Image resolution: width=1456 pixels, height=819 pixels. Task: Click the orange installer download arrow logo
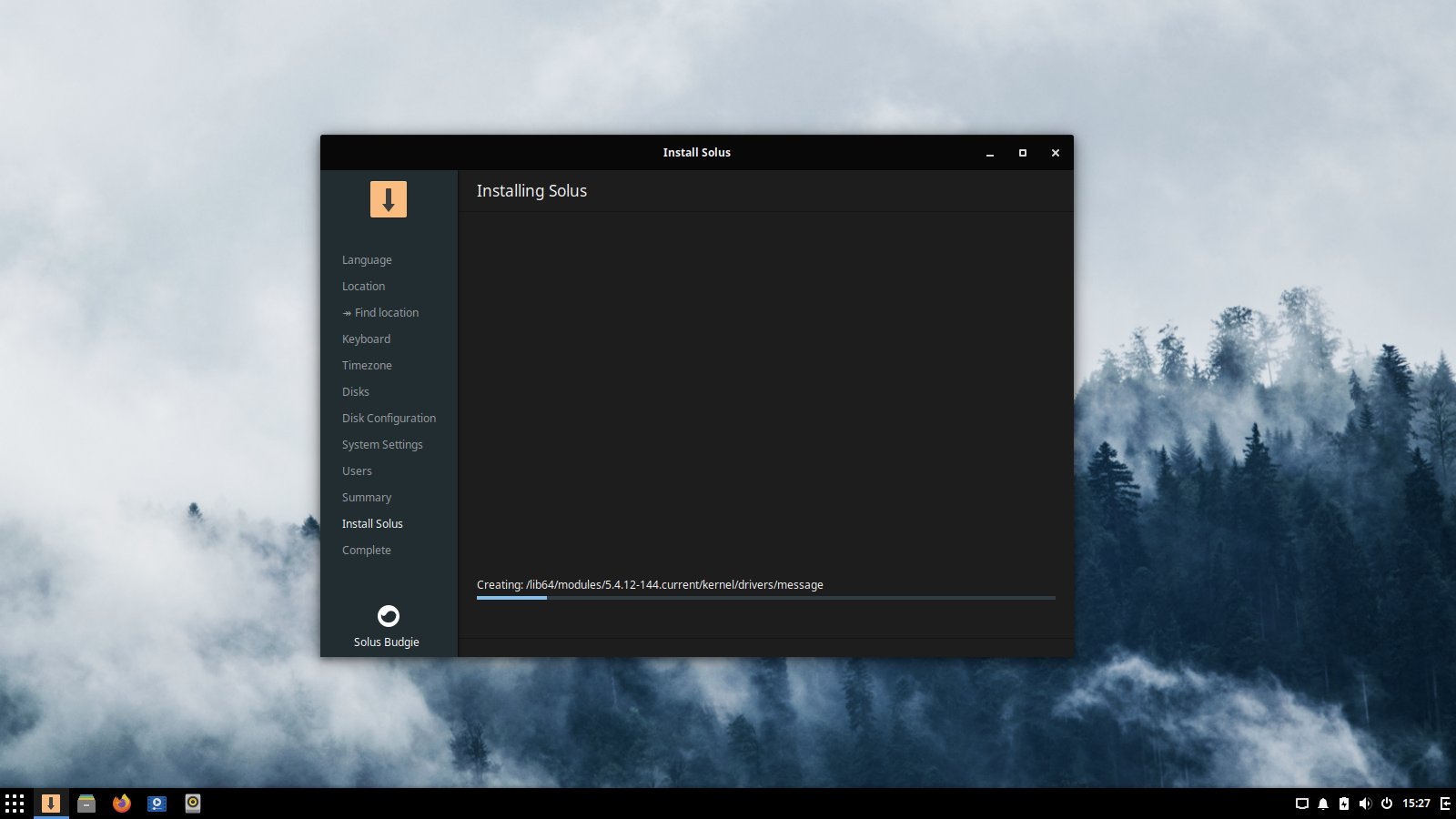tap(389, 199)
